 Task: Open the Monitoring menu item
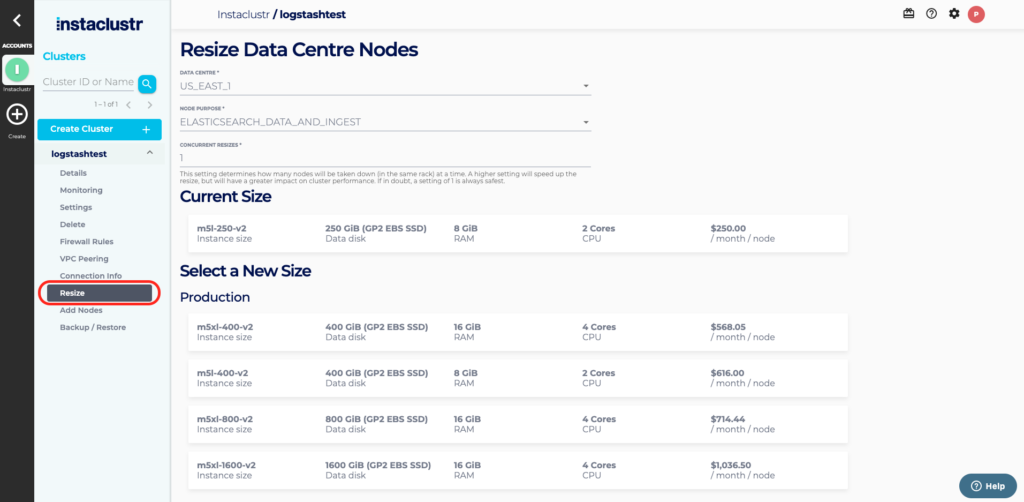tap(81, 190)
